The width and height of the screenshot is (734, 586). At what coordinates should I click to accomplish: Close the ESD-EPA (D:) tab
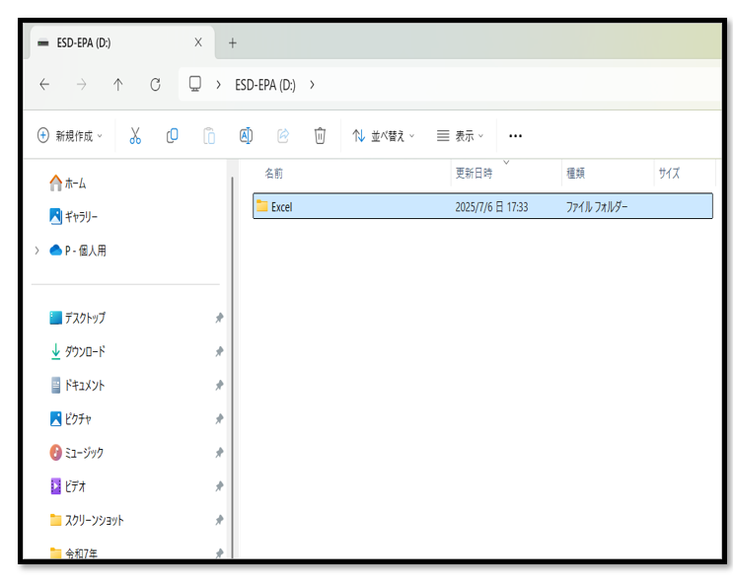pos(198,43)
